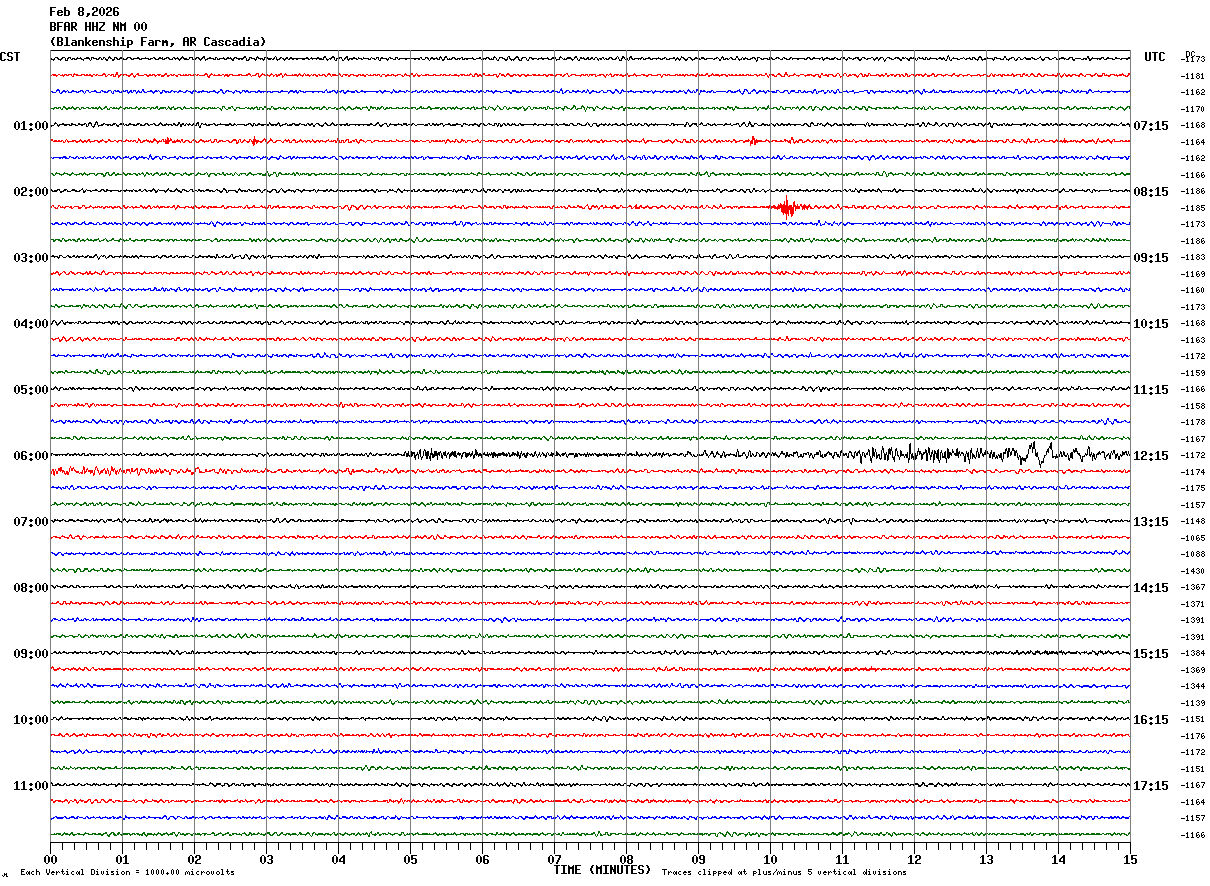Click the DC offset value "-1181"
Screen dimensions: 1210x886
1193,76
